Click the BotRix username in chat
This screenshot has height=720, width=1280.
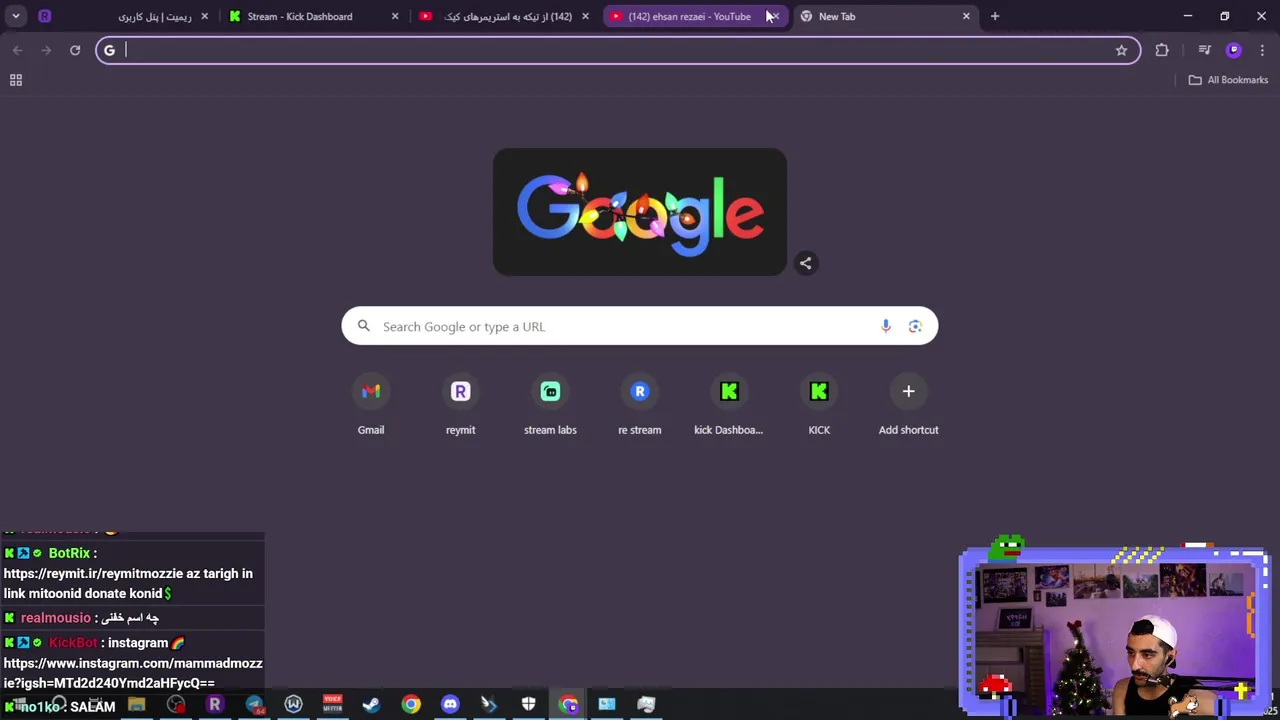(x=69, y=553)
